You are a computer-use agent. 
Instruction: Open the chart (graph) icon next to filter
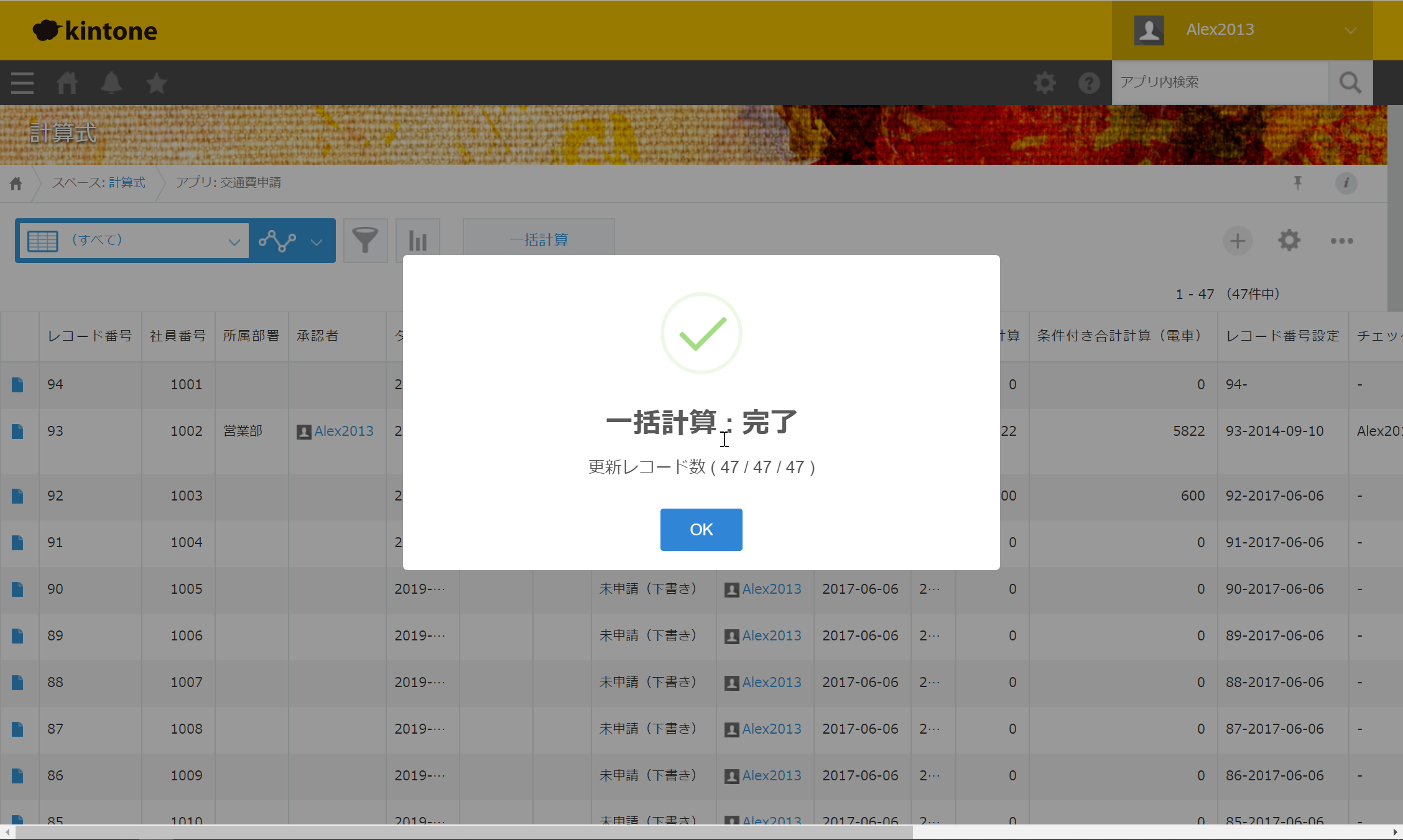coord(417,240)
